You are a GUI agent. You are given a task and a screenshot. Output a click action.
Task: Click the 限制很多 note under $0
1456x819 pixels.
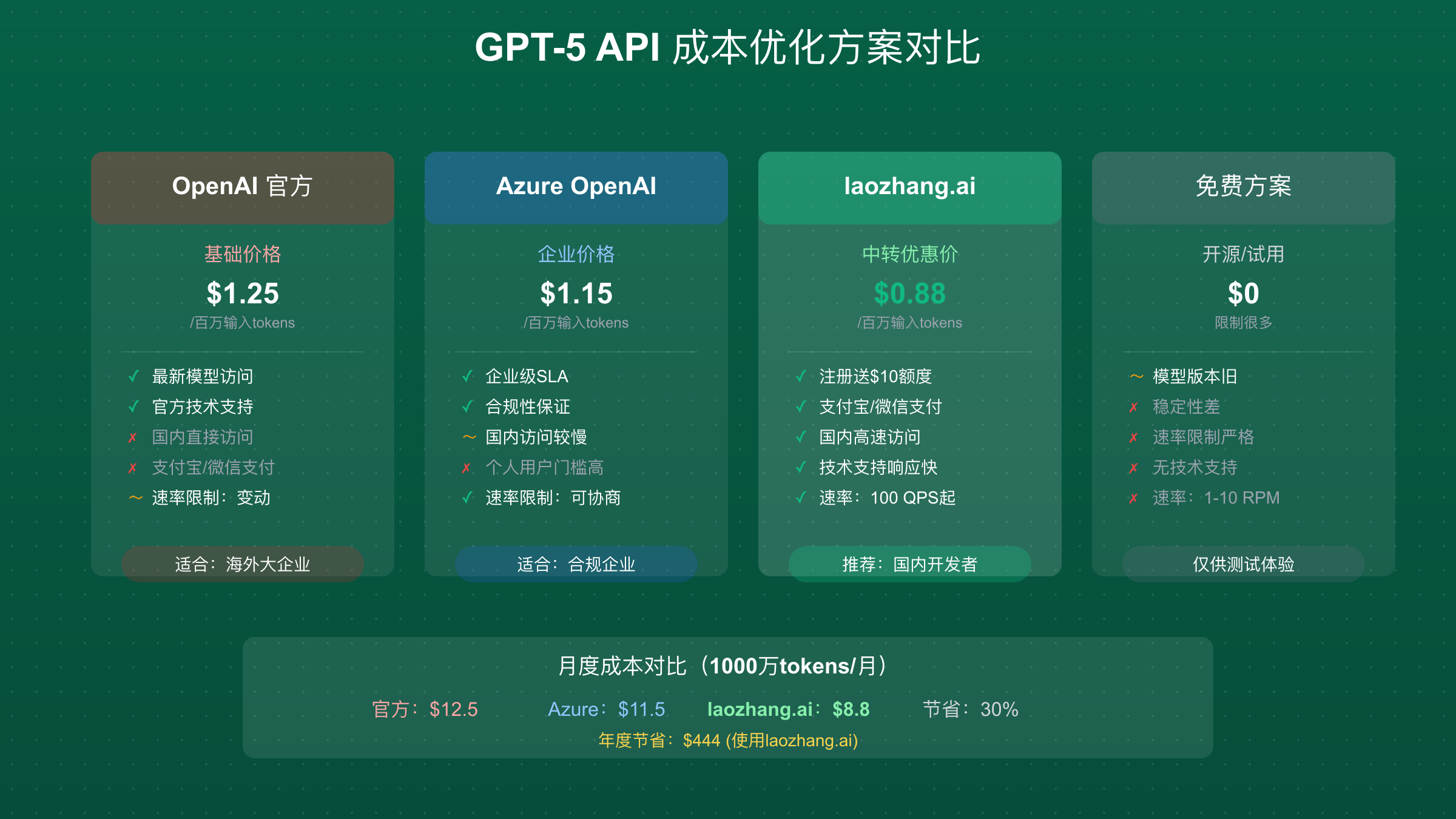pos(1244,323)
